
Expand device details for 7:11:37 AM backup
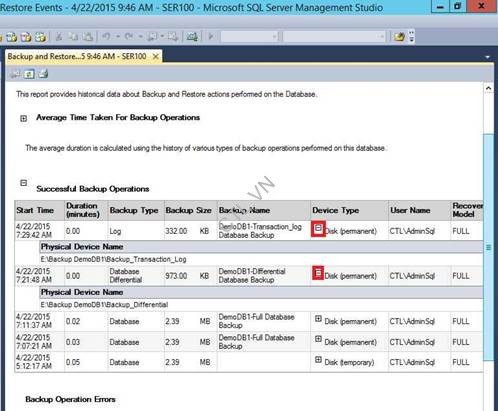coord(318,319)
